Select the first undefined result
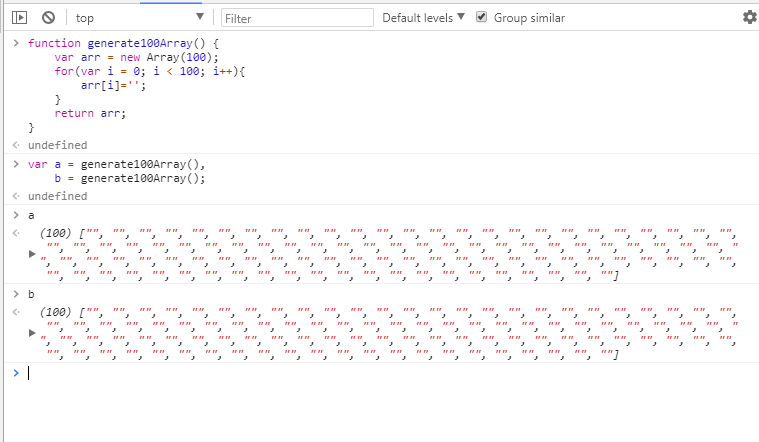 tap(57, 145)
